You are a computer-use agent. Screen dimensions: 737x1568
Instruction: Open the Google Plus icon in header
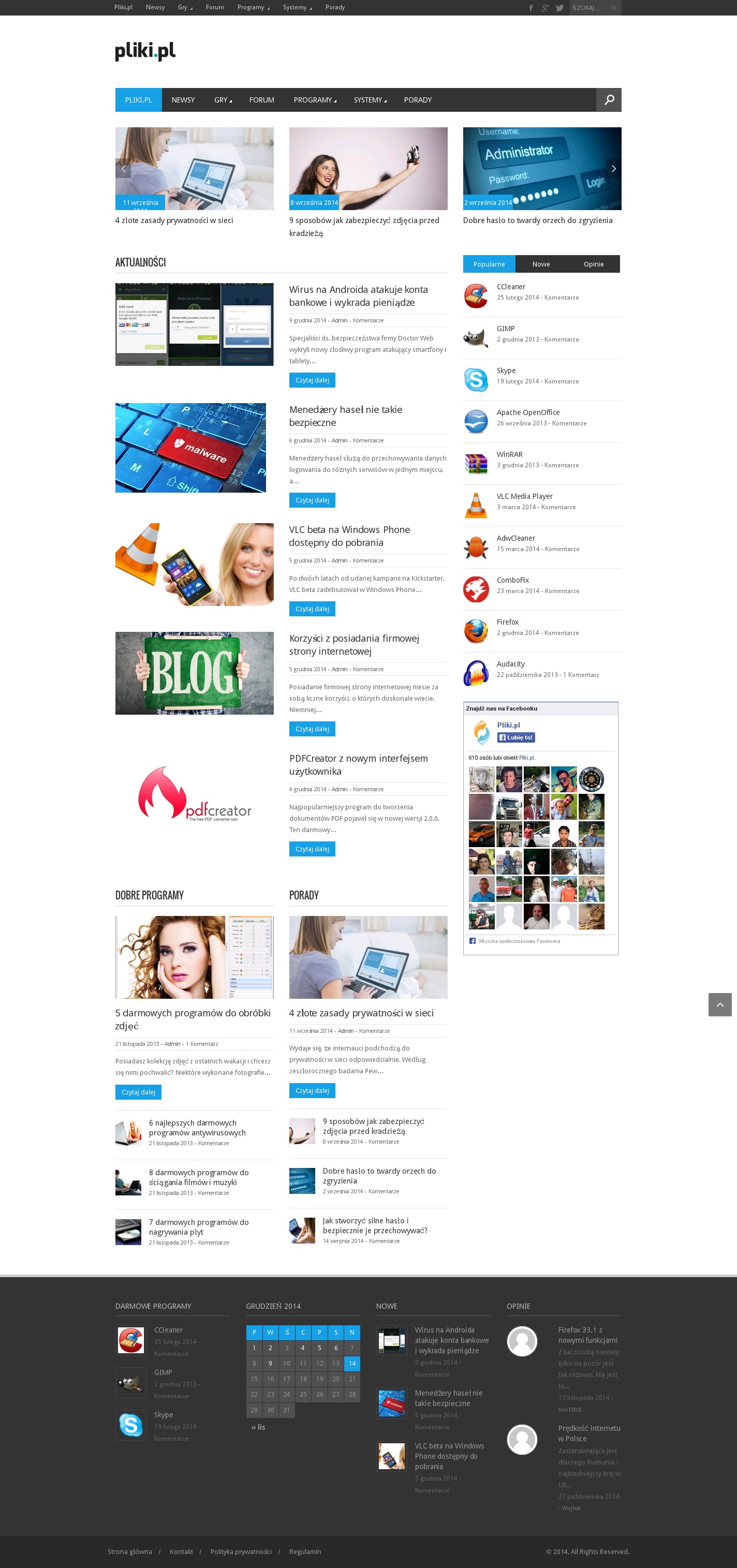pos(544,8)
